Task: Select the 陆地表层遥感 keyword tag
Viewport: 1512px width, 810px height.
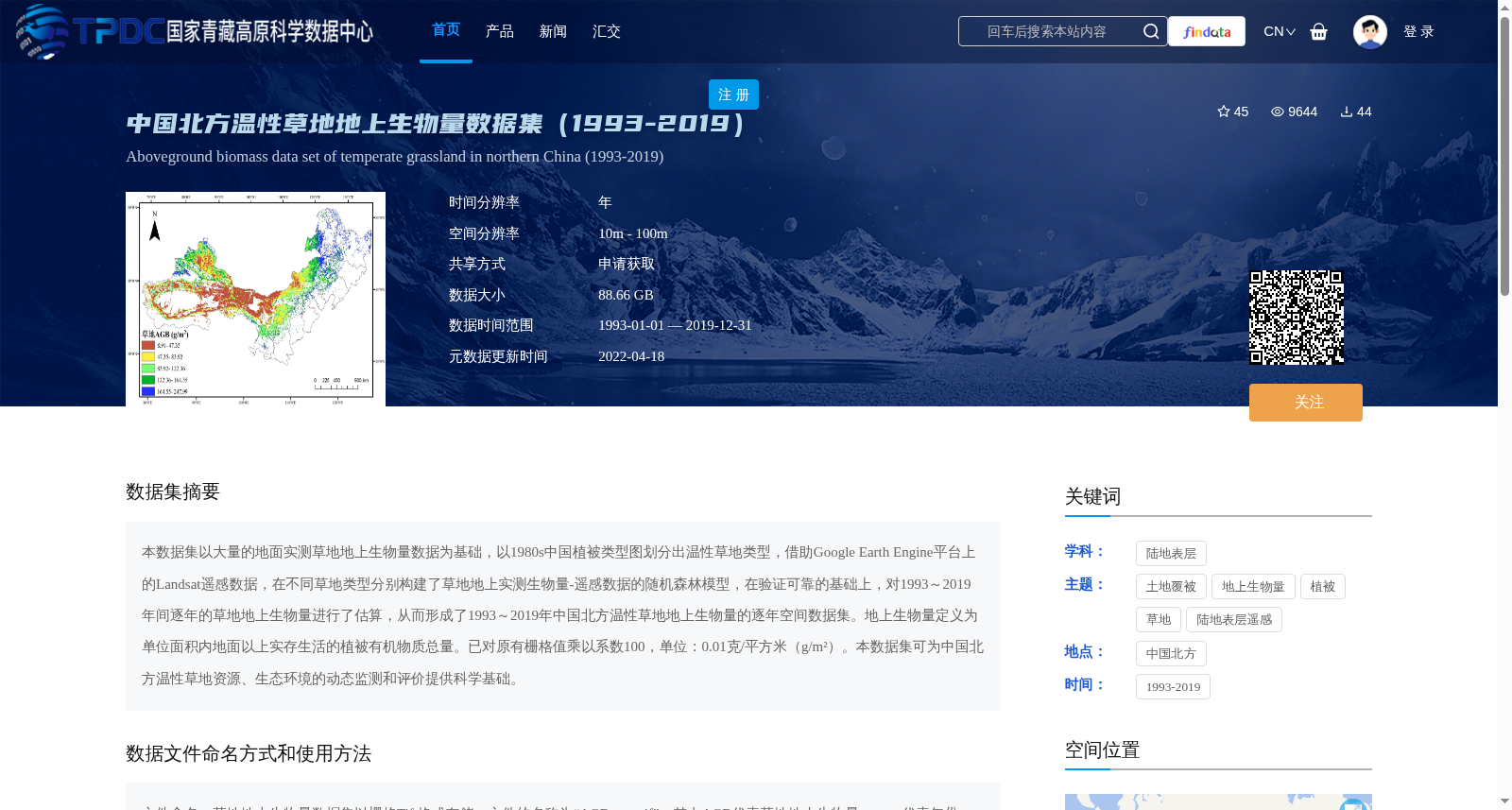Action: [1234, 620]
